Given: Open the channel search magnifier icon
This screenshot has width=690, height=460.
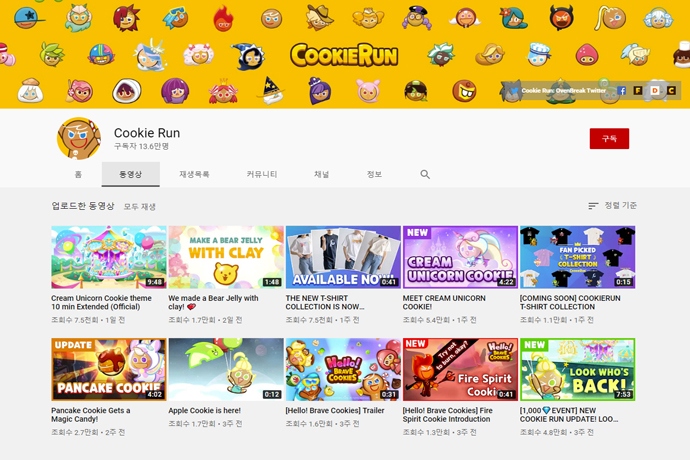Looking at the screenshot, I should pyautogui.click(x=425, y=174).
